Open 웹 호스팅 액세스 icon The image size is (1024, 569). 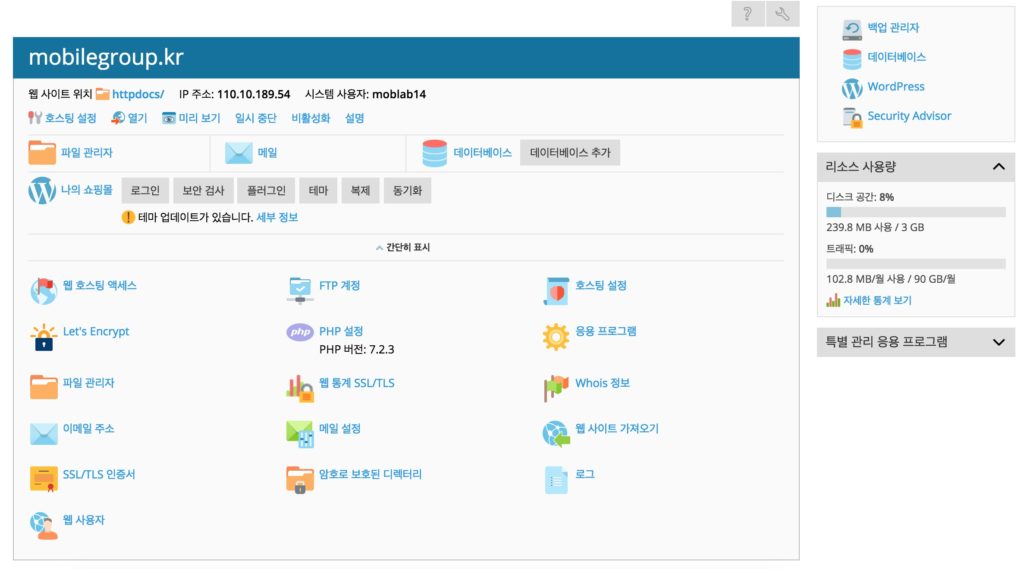(x=43, y=291)
